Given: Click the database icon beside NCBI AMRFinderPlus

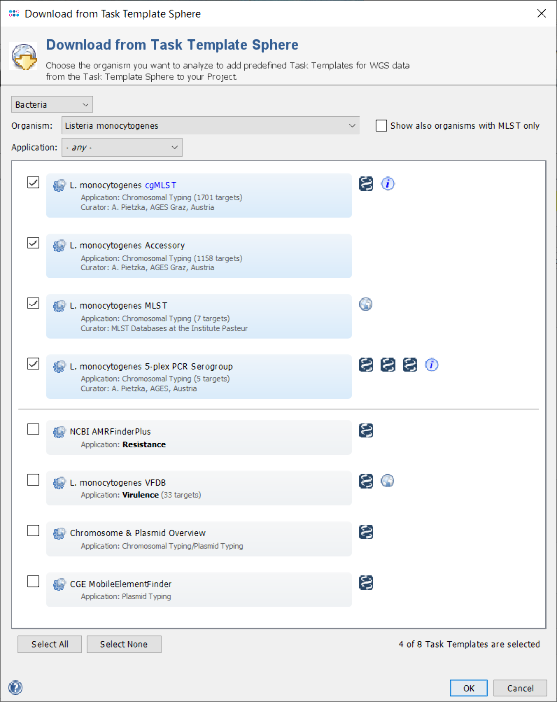Looking at the screenshot, I should point(366,431).
